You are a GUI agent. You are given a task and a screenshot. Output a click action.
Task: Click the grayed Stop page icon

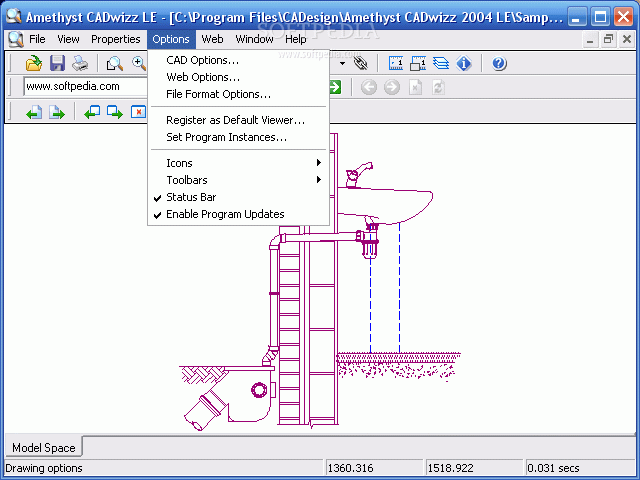click(415, 87)
